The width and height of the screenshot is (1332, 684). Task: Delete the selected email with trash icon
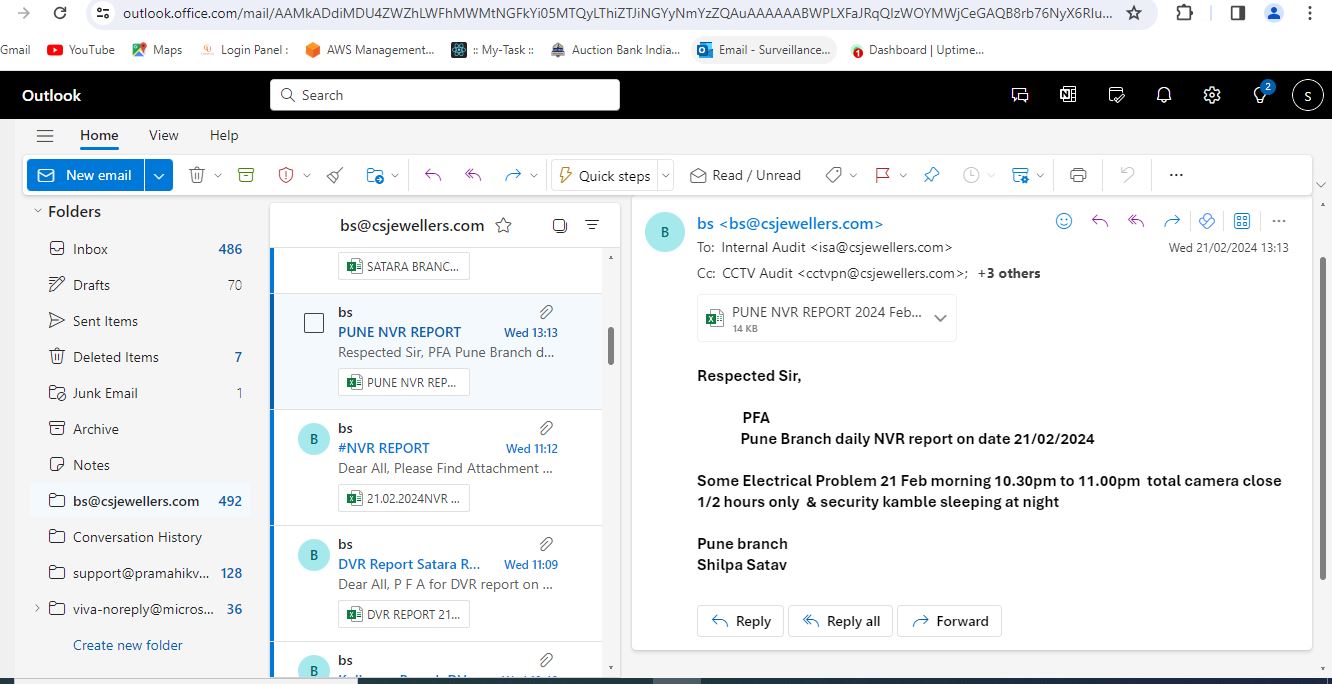tap(197, 175)
